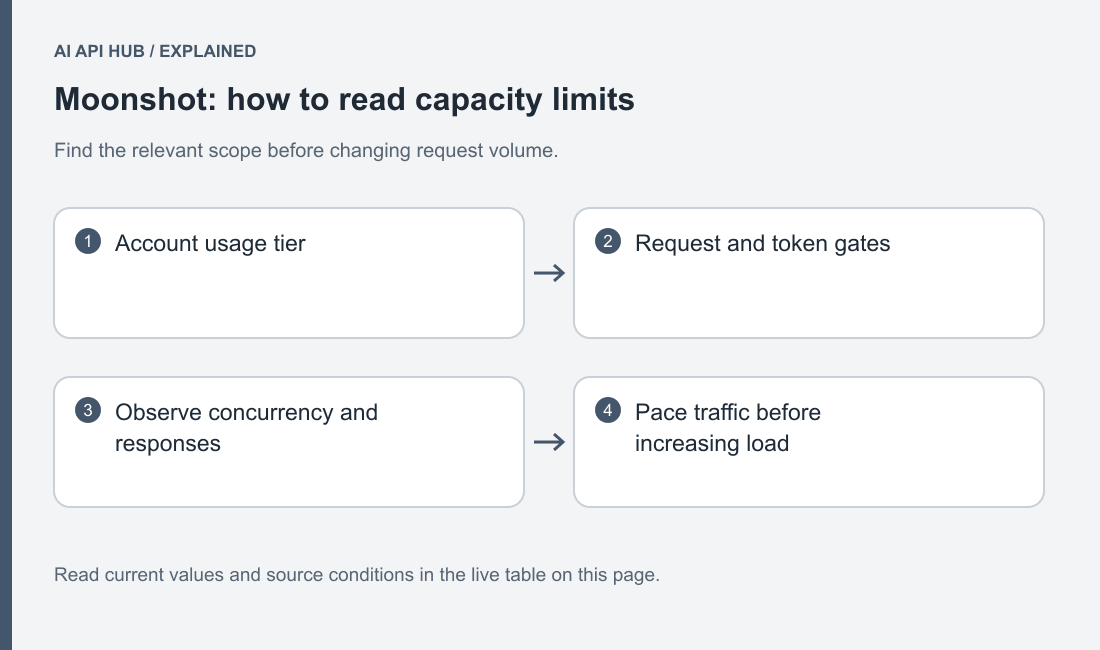
Task: Select the Account usage tier card
Action: pos(289,273)
